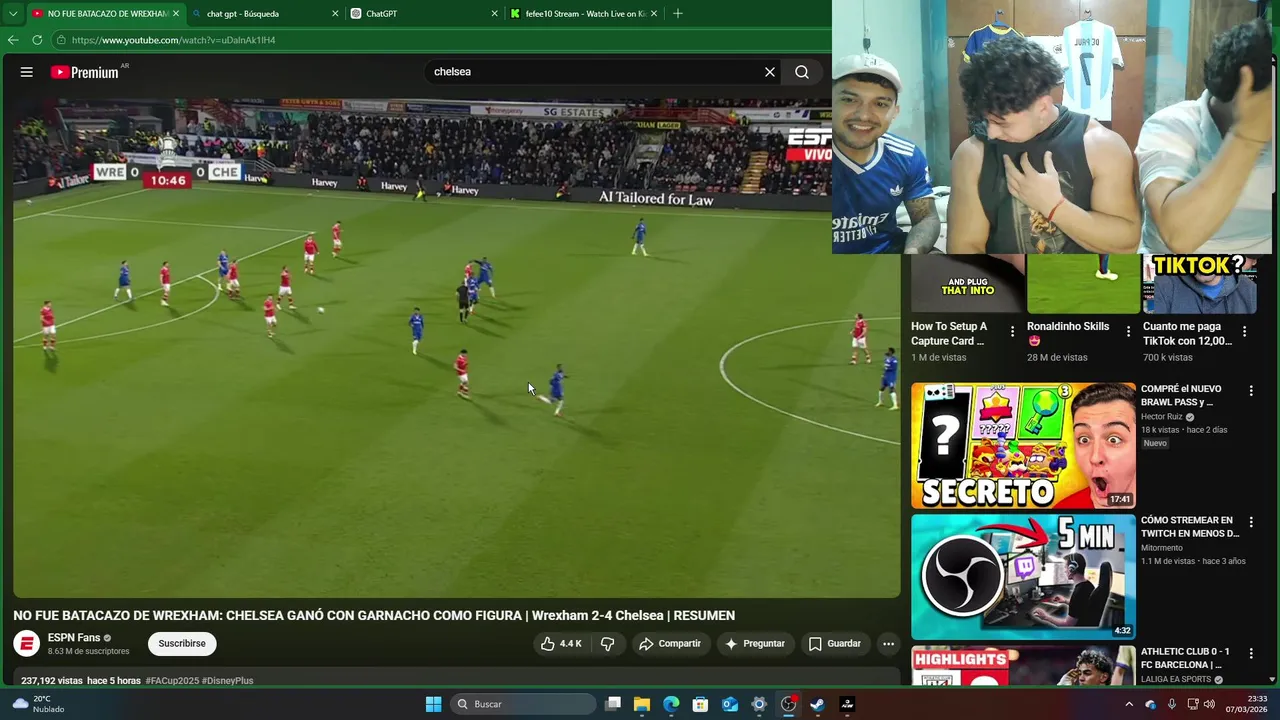Open the browser tab list dropdown arrow
1280x720 pixels.
coord(13,14)
